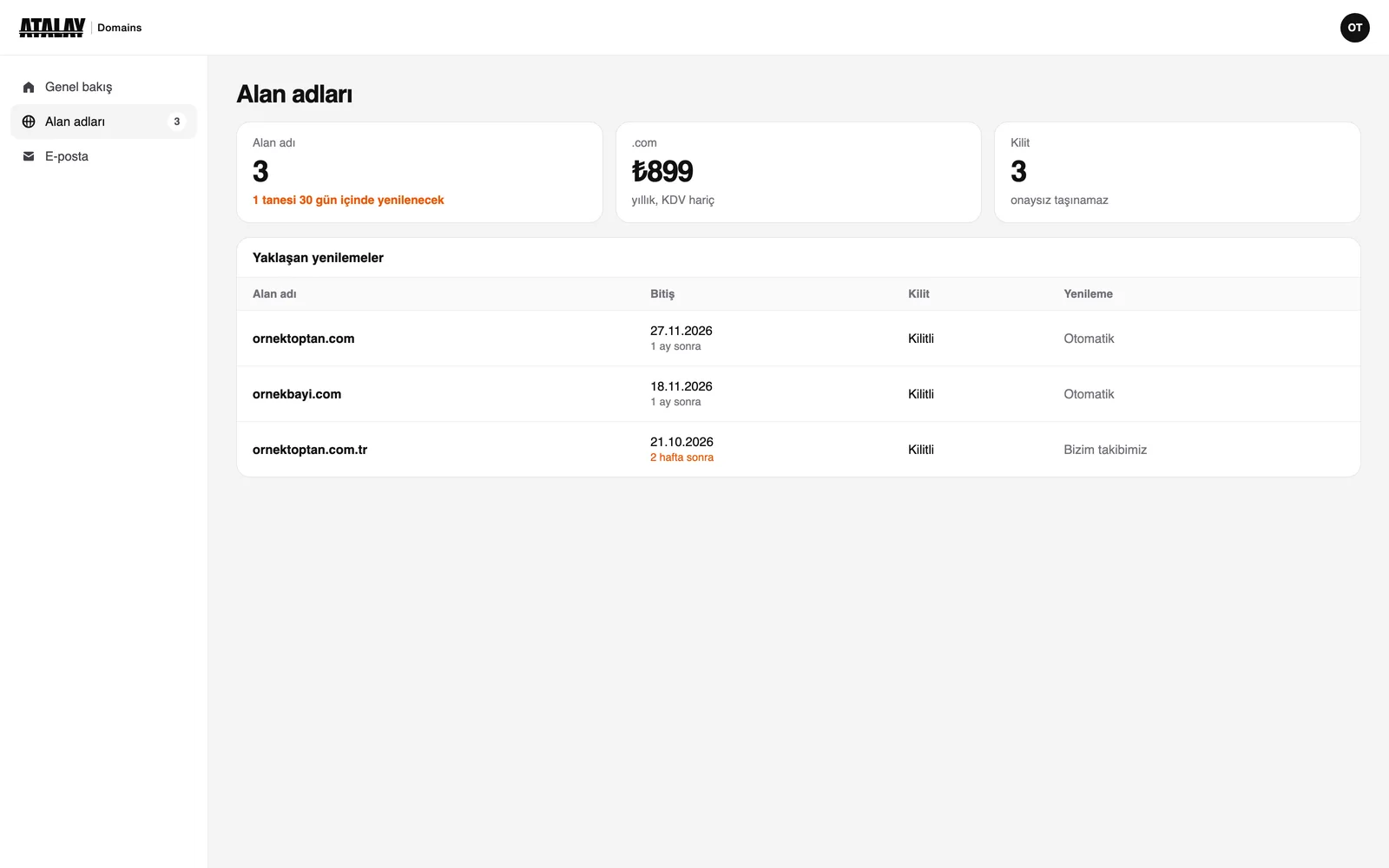
Task: Click the 'Yaklaşan yenilemeler' heading
Action: tap(318, 258)
